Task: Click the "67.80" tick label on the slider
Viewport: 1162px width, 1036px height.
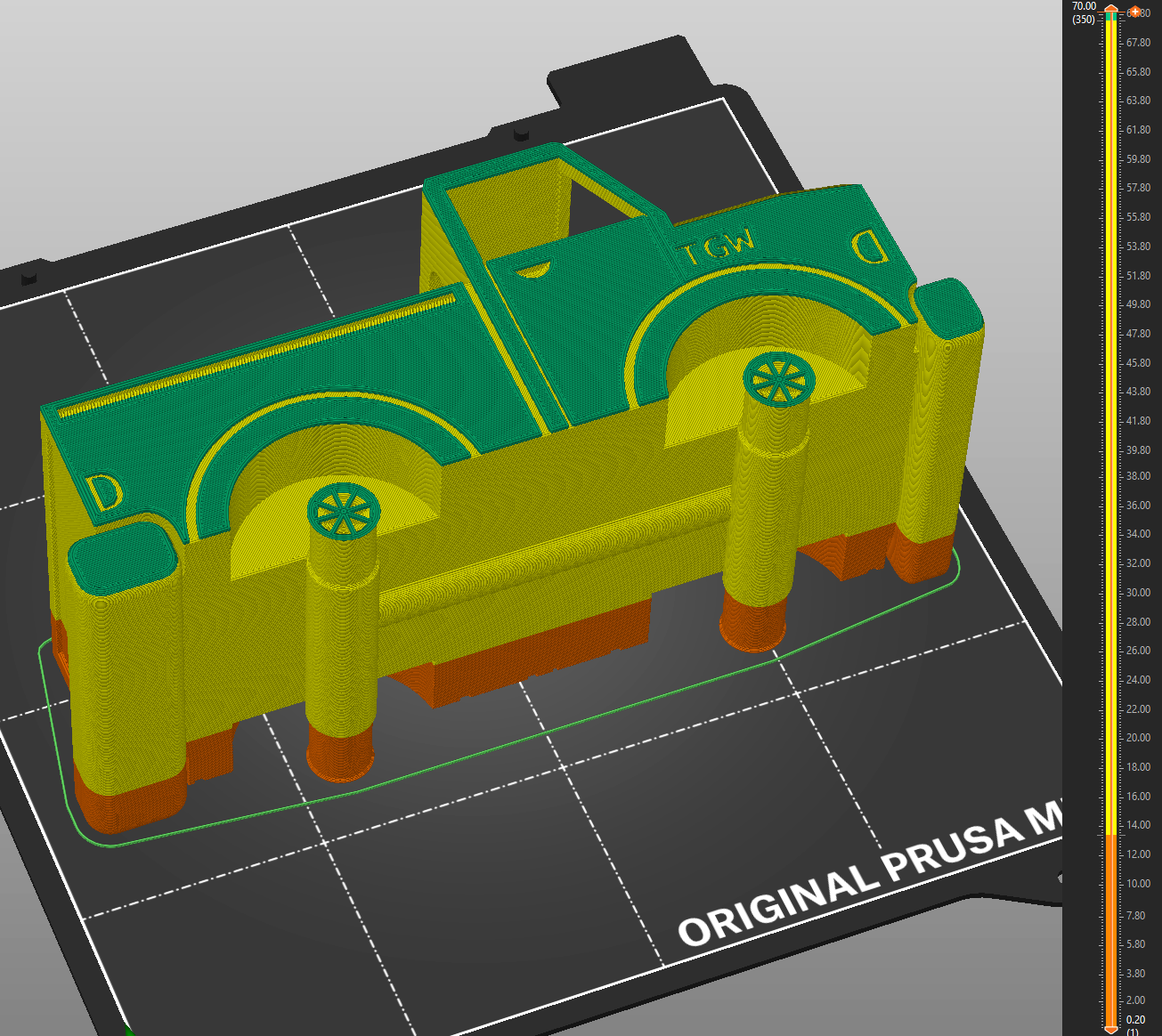Action: 1138,43
